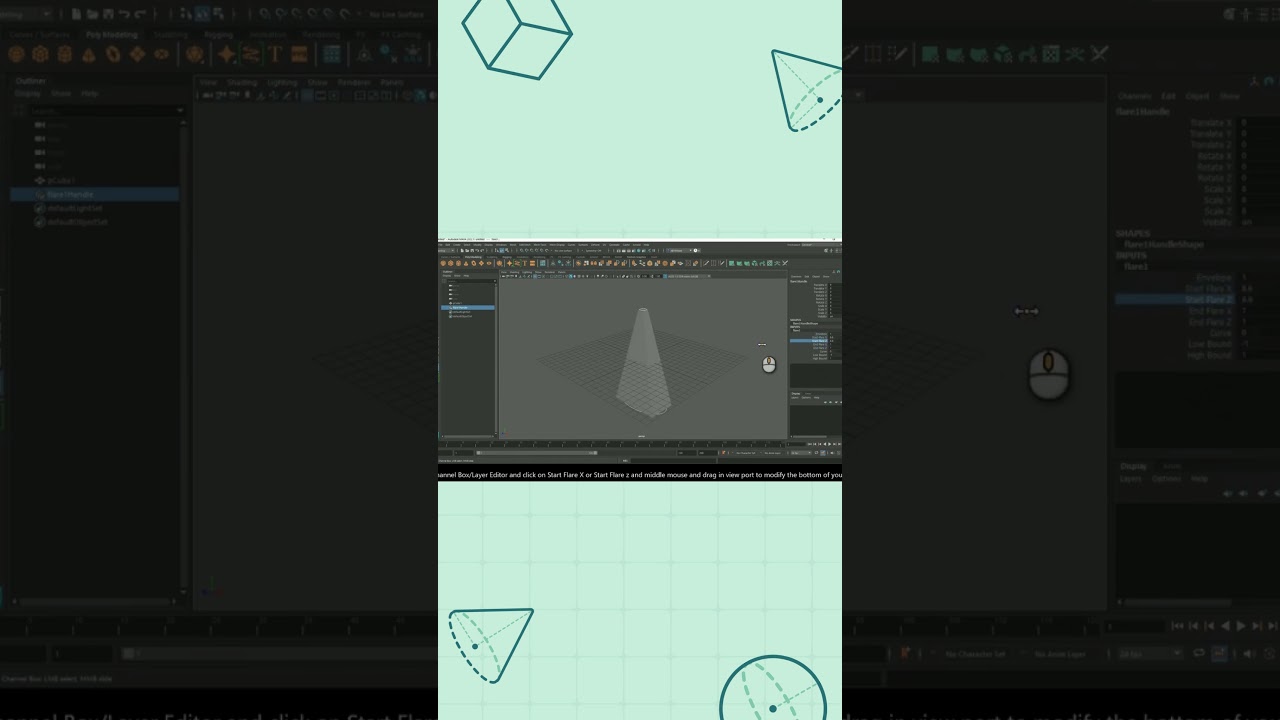Click the Envelope attribute in small window's Channel Box

tap(821, 334)
